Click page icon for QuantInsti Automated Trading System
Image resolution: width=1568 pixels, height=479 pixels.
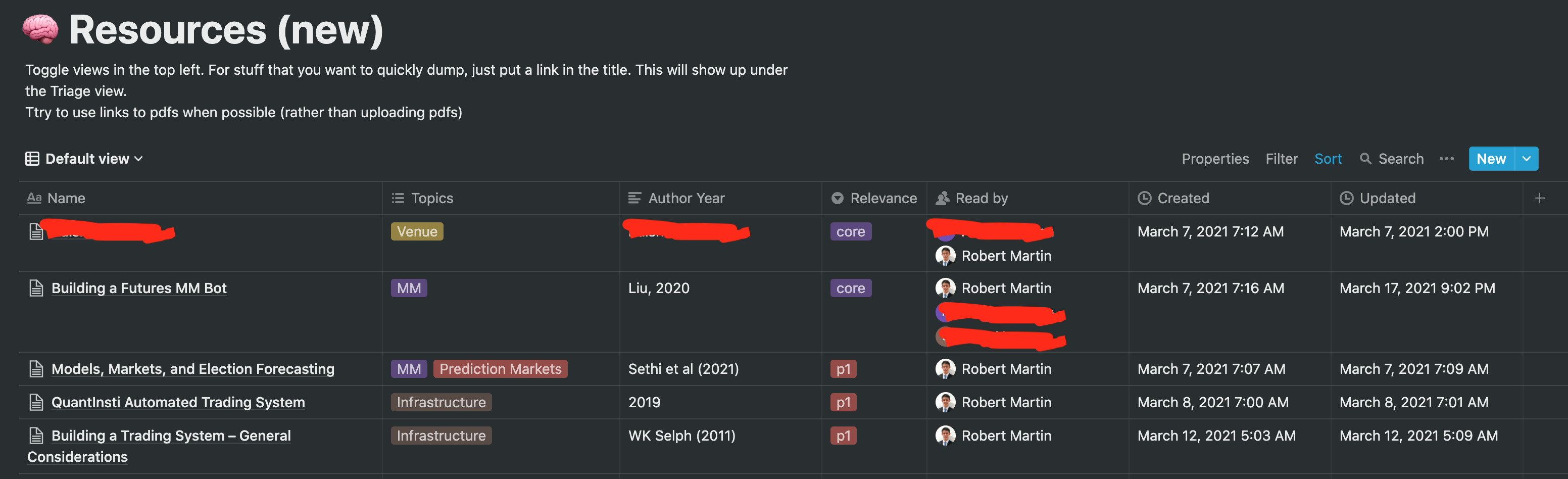tap(36, 402)
